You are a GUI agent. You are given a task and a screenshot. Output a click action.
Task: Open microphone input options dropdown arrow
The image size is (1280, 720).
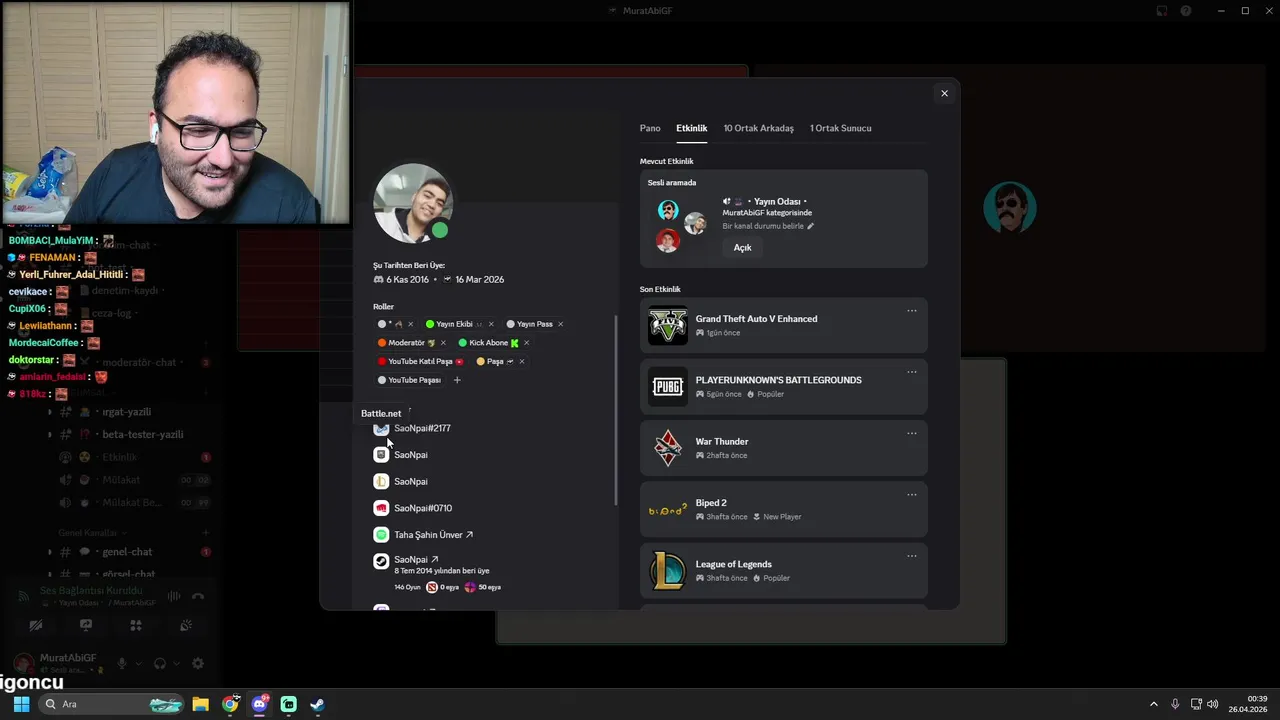click(138, 663)
